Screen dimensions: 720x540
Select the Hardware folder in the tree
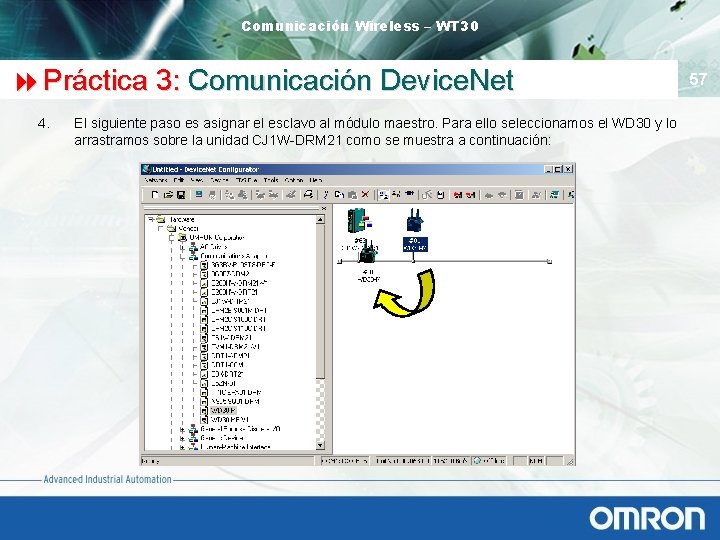[x=182, y=219]
